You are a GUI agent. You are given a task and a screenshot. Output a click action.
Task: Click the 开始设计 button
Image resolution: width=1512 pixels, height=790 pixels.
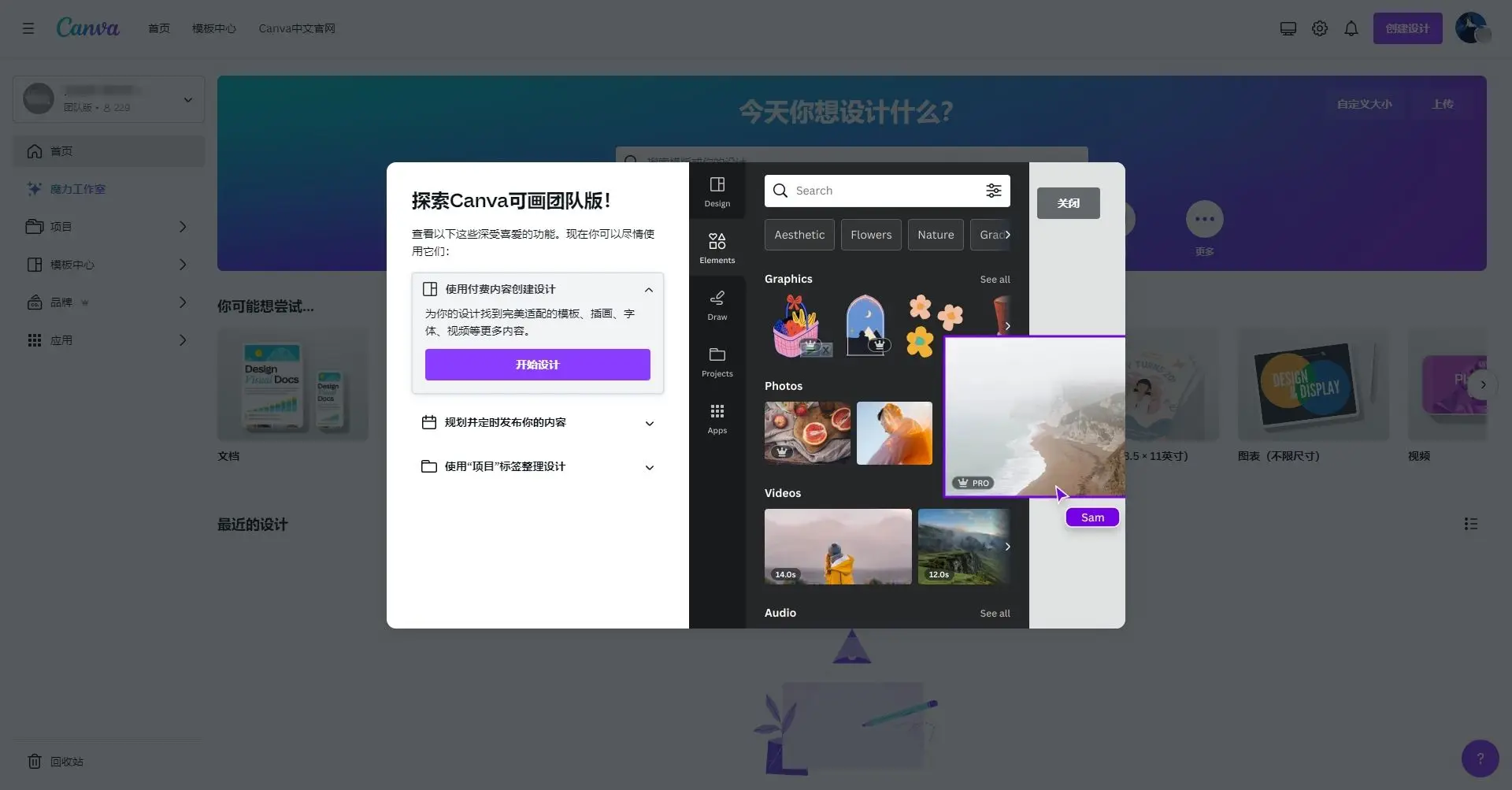click(538, 365)
